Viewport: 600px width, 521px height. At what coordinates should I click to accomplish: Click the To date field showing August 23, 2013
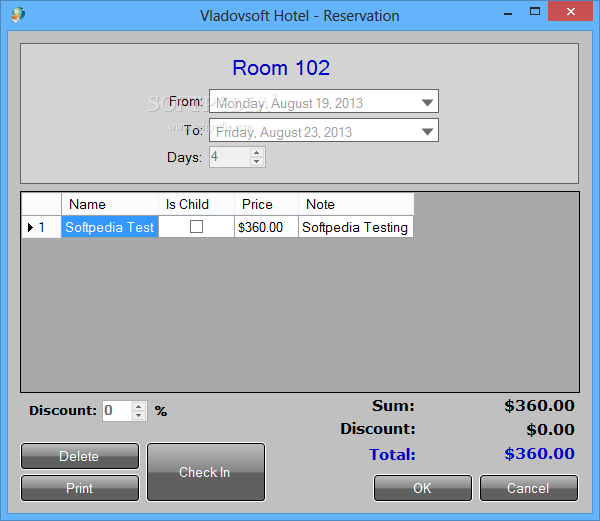click(323, 130)
